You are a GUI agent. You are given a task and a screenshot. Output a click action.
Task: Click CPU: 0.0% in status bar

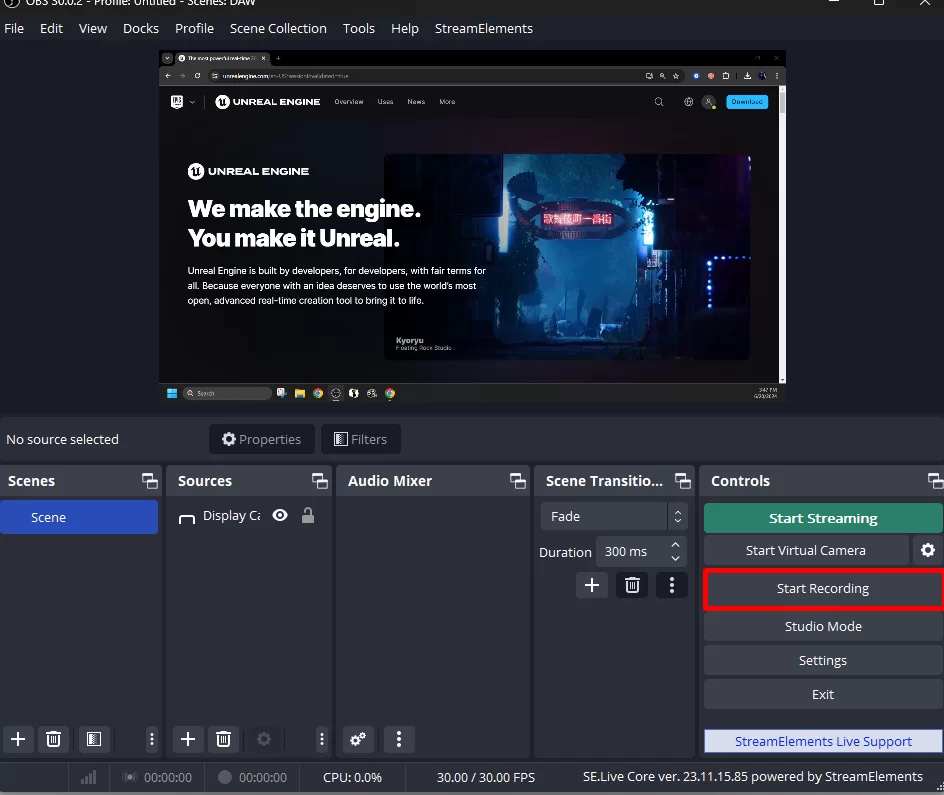[352, 778]
